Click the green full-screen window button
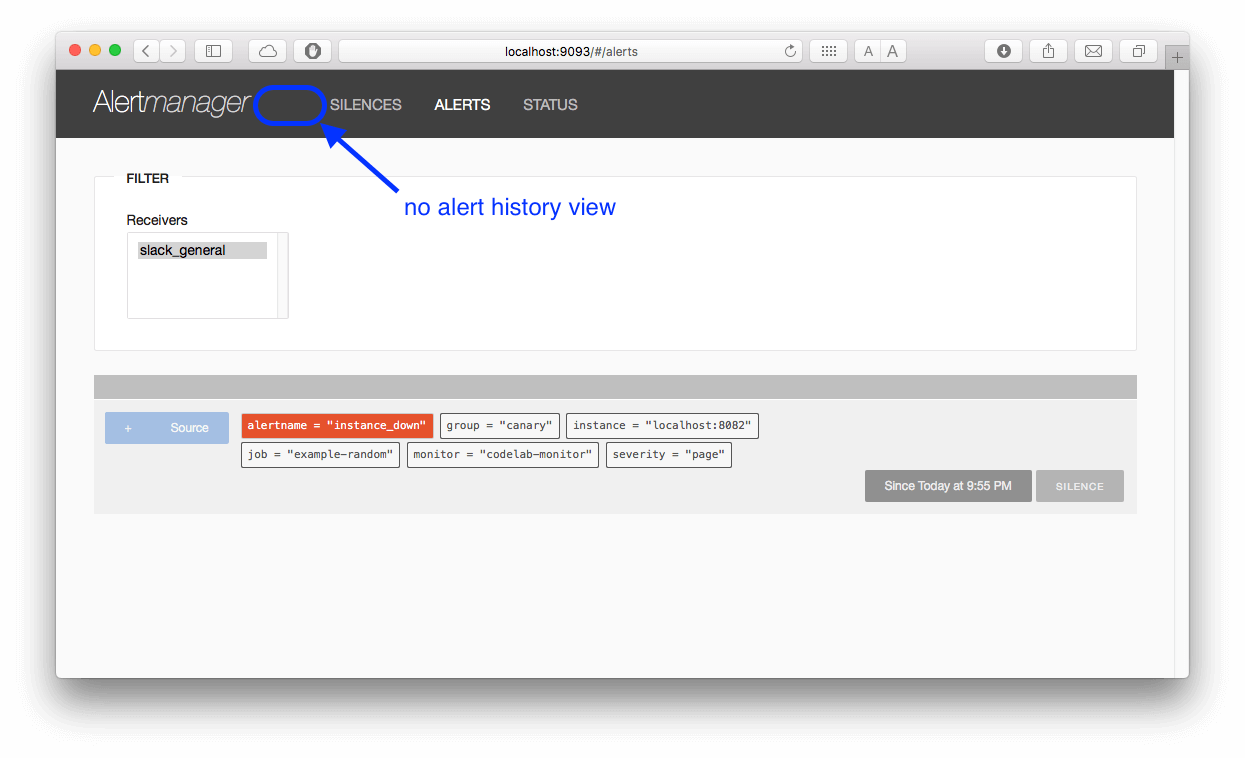The image size is (1245, 758). [115, 50]
